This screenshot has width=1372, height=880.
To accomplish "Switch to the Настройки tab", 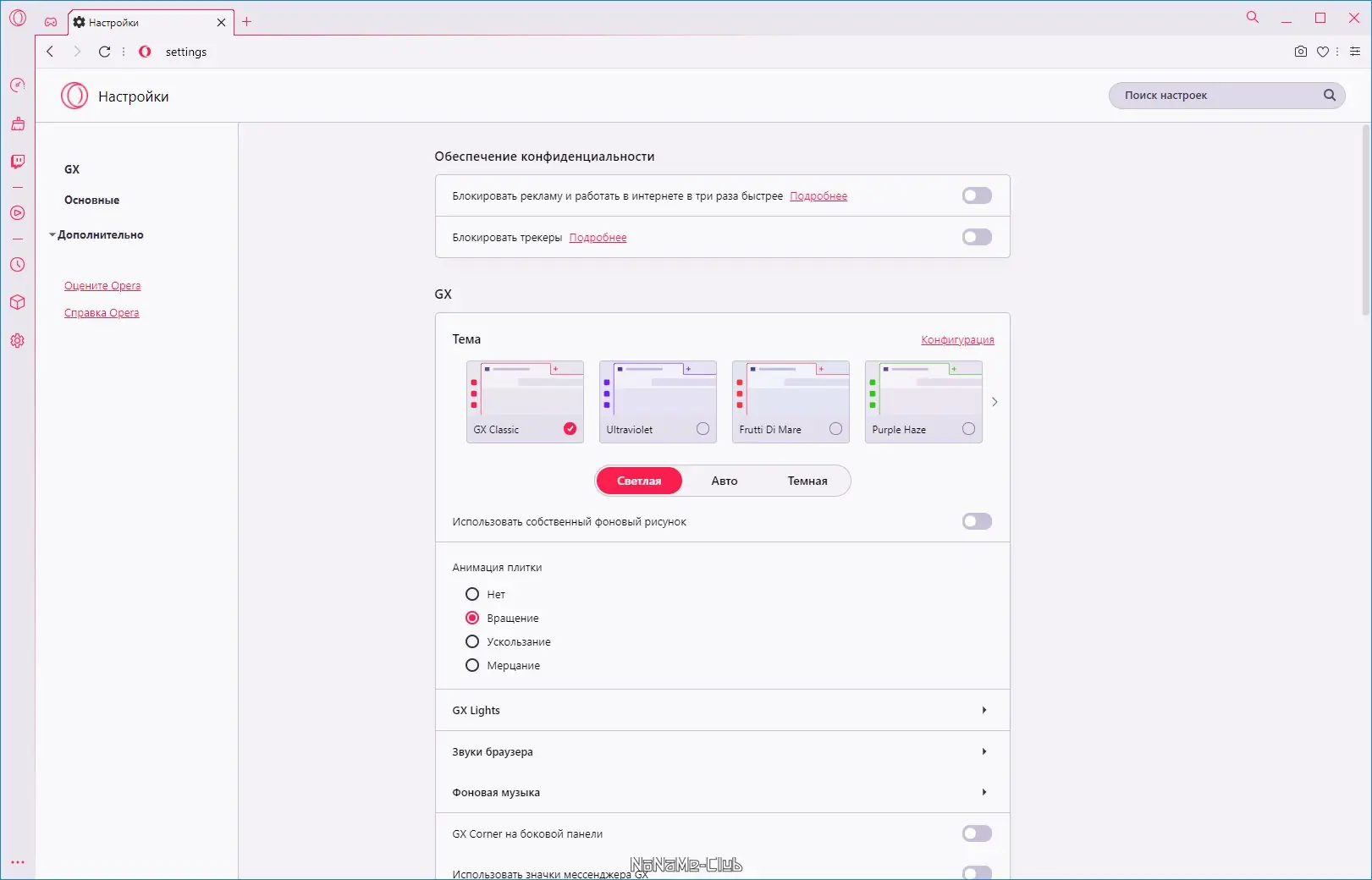I will [x=150, y=23].
